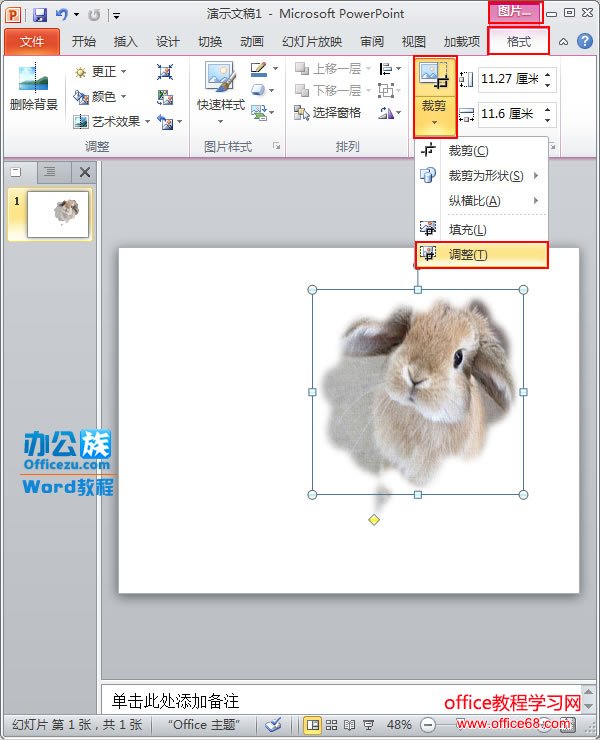Screen dimensions: 600x740
Task: Click the Save icon in quick access toolbar
Action: pos(40,15)
